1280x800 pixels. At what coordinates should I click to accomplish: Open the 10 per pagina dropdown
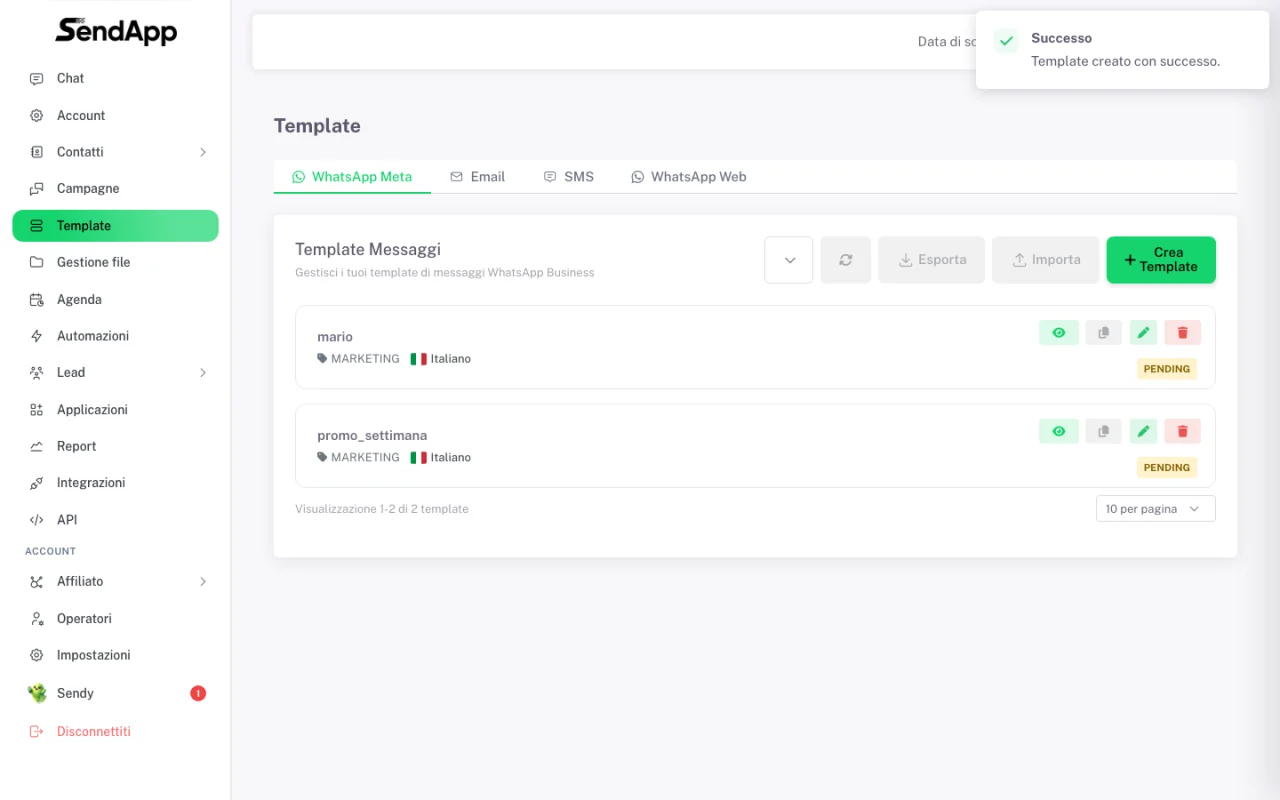pos(1155,509)
